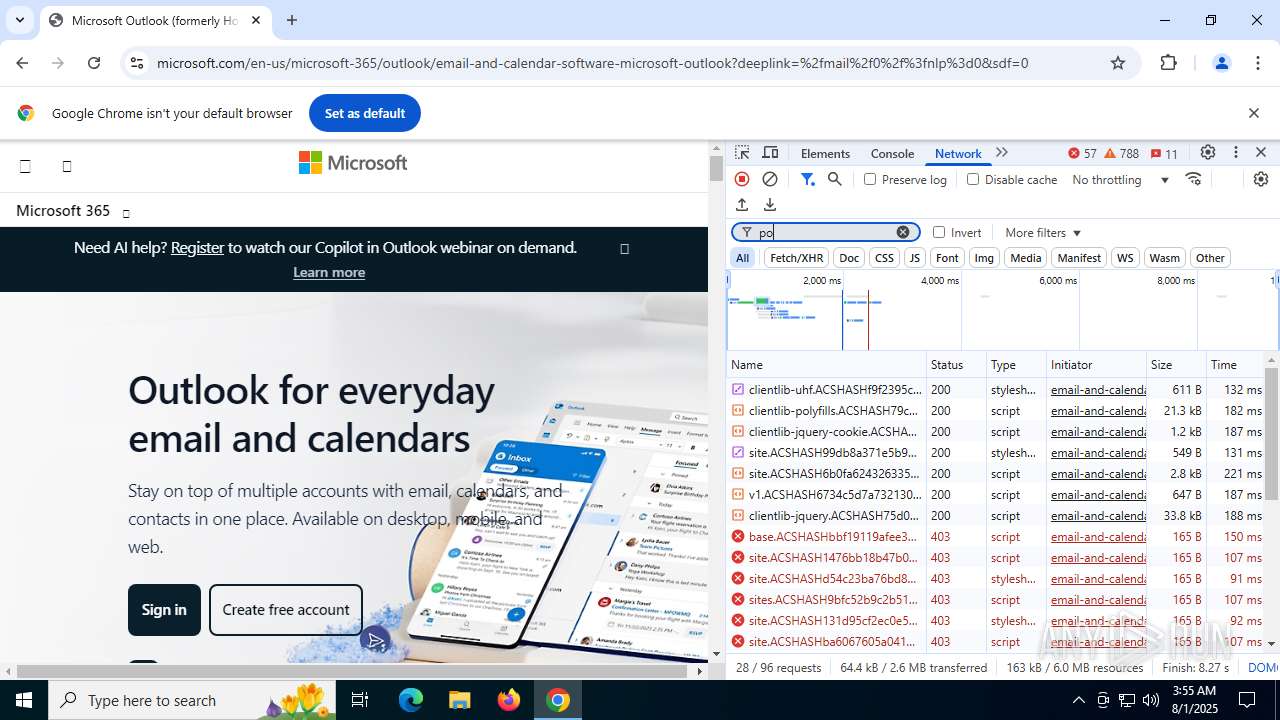Open Chrome extensions puzzle icon
Viewport: 1280px width, 720px height.
coord(1169,63)
